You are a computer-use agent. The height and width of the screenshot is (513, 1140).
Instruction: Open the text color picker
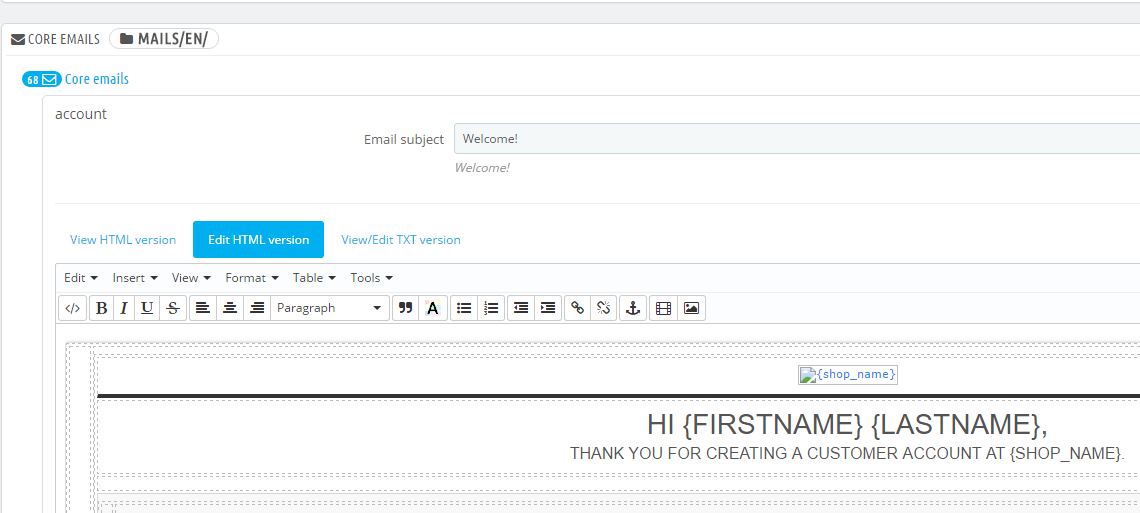click(x=433, y=308)
